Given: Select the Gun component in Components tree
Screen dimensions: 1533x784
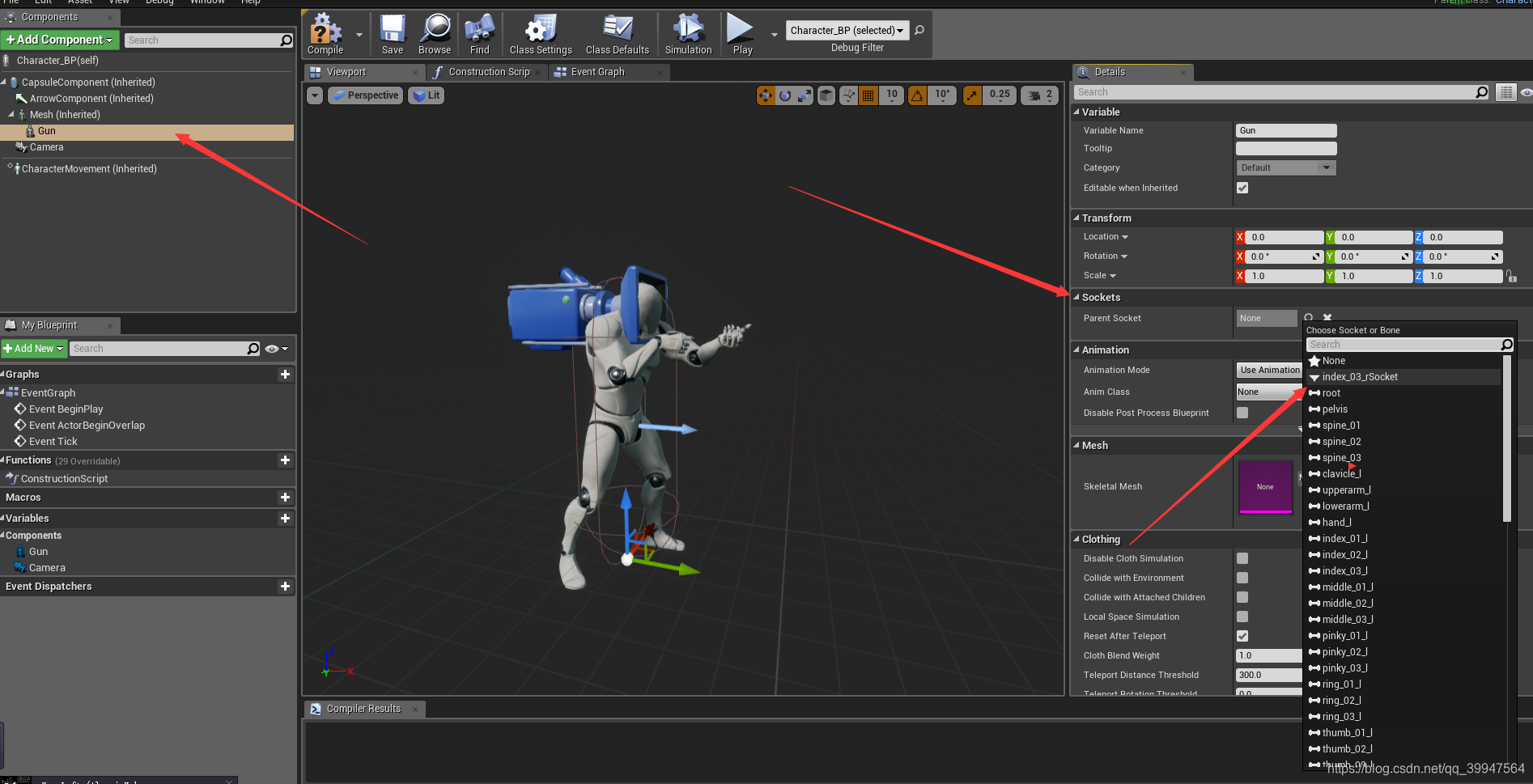Looking at the screenshot, I should pos(147,131).
